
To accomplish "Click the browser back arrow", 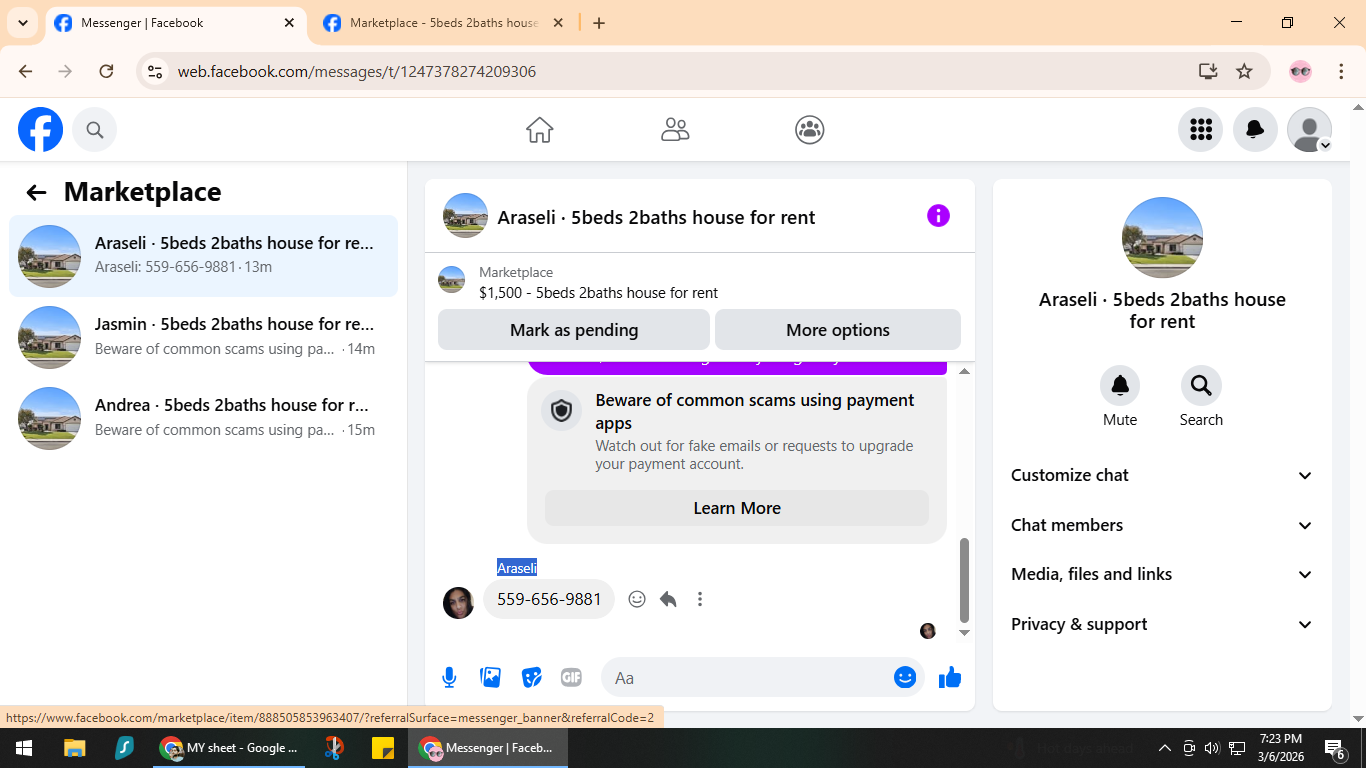I will click(x=26, y=71).
